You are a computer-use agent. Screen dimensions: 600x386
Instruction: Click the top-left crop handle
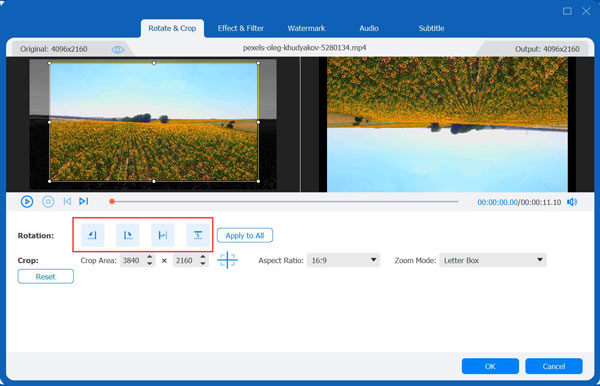coord(50,63)
